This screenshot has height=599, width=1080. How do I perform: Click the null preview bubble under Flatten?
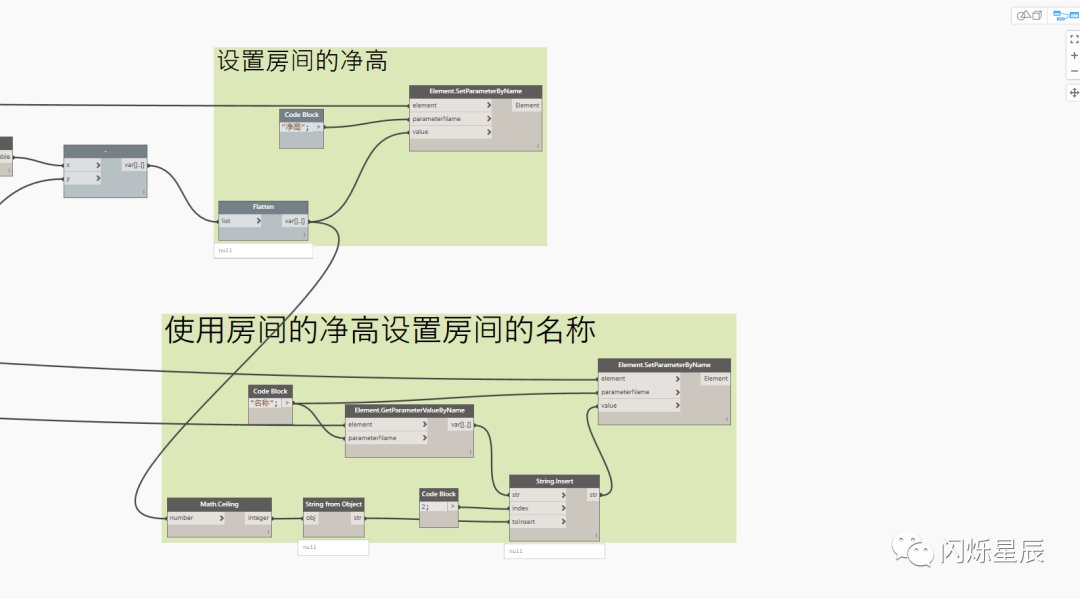pos(263,250)
